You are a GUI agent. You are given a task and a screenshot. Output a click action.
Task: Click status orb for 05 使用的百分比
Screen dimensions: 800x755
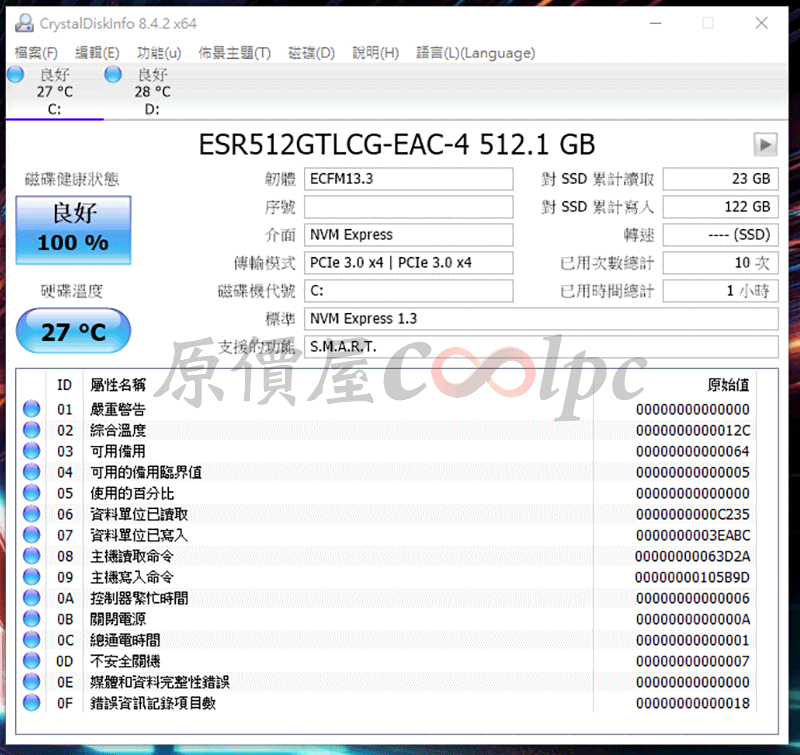pyautogui.click(x=32, y=493)
